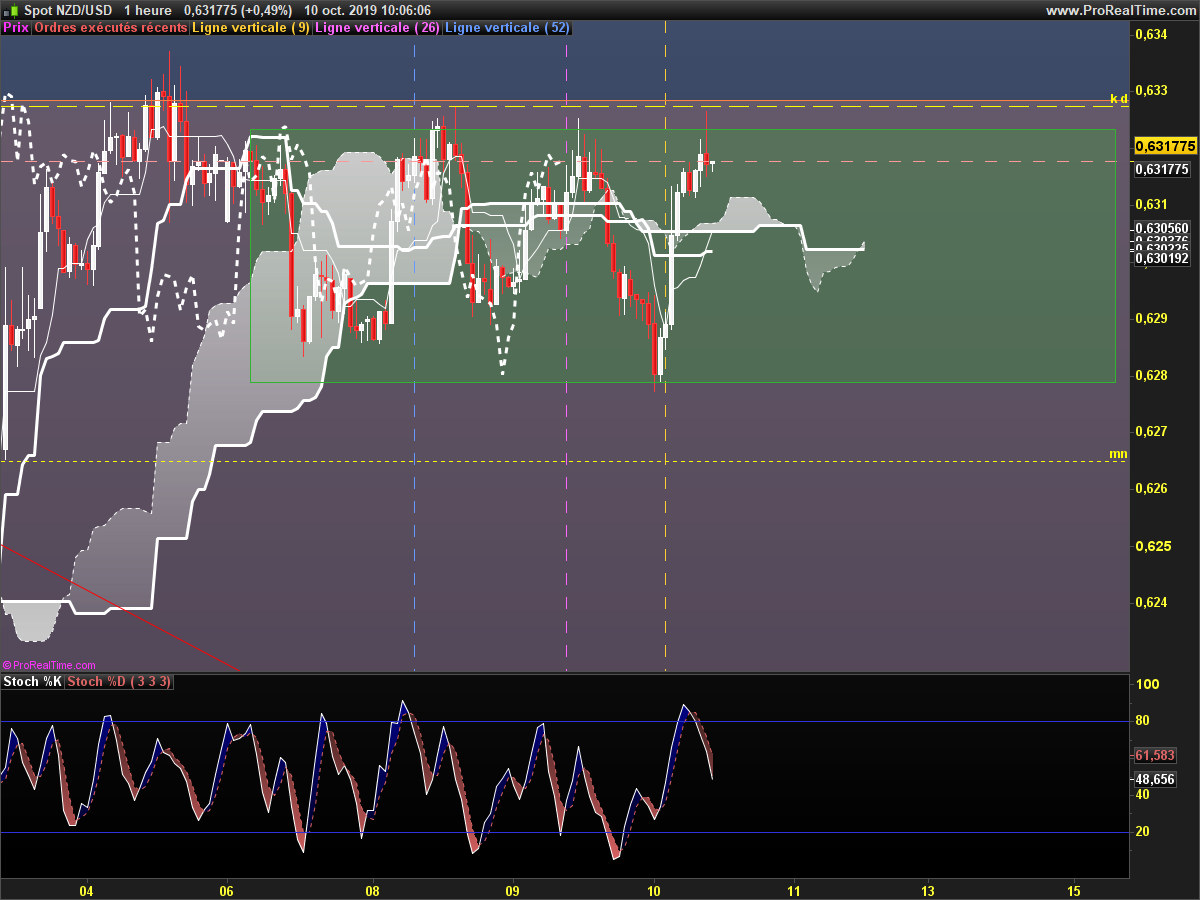Click the 1 heure timeframe text

[x=148, y=10]
